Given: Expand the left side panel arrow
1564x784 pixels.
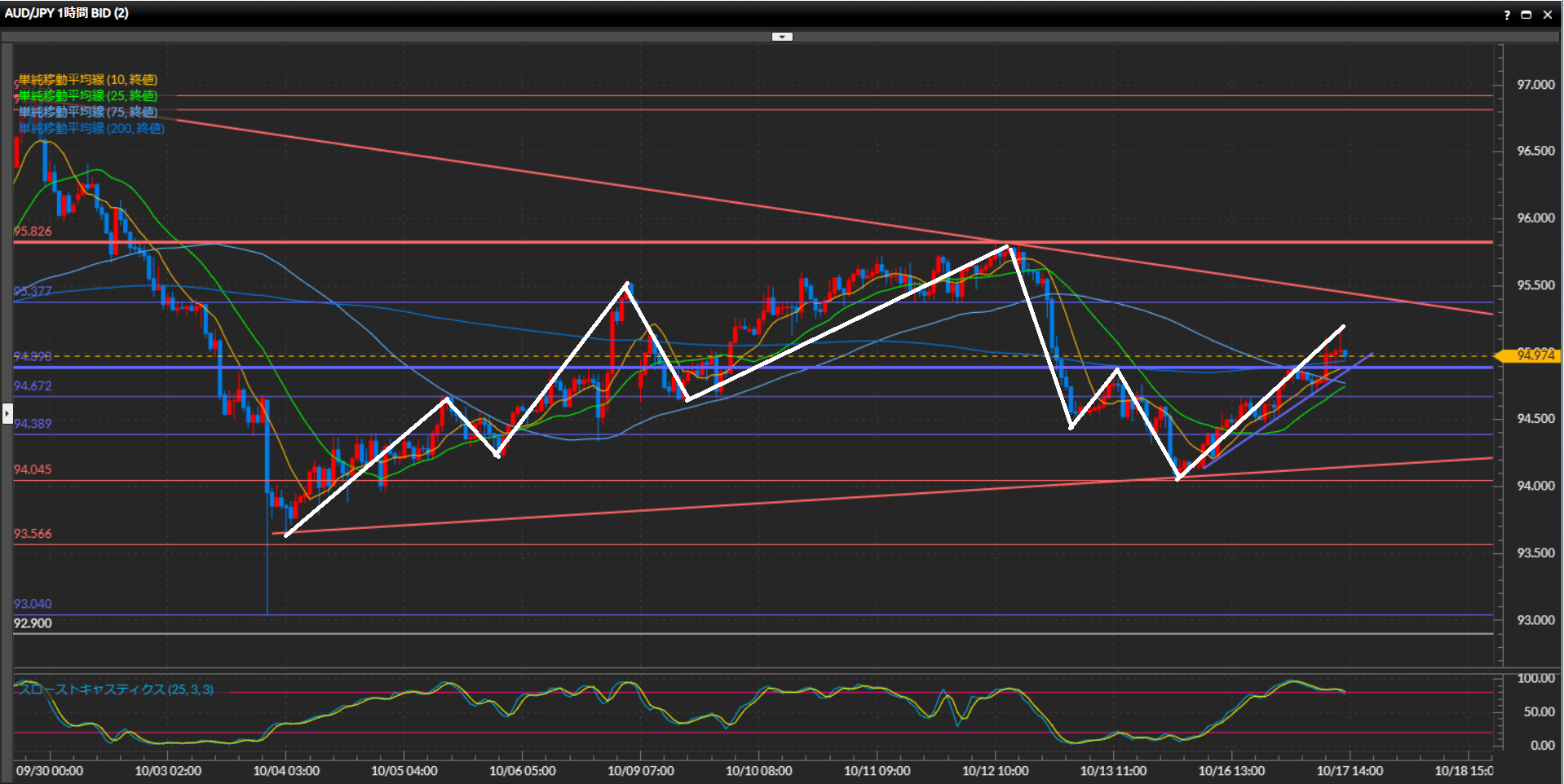Looking at the screenshot, I should coord(7,414).
